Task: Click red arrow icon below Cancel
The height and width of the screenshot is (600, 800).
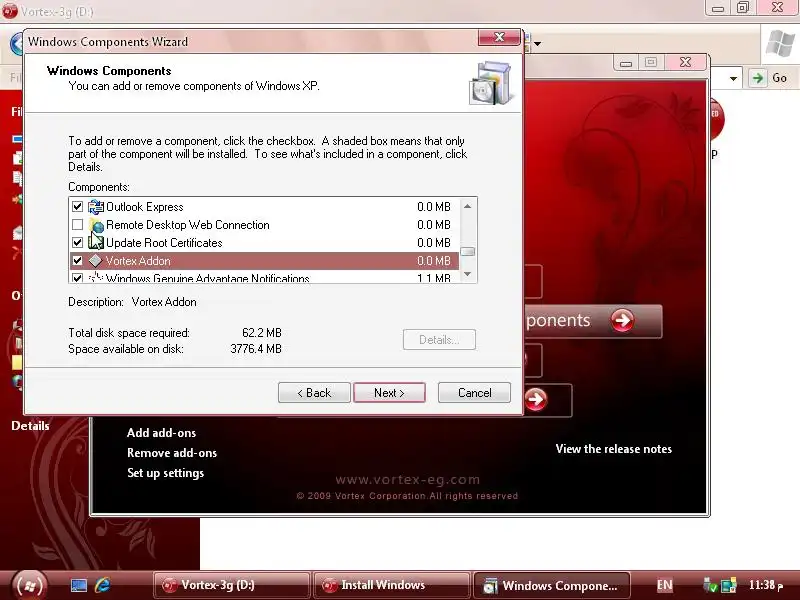Action: tap(536, 399)
